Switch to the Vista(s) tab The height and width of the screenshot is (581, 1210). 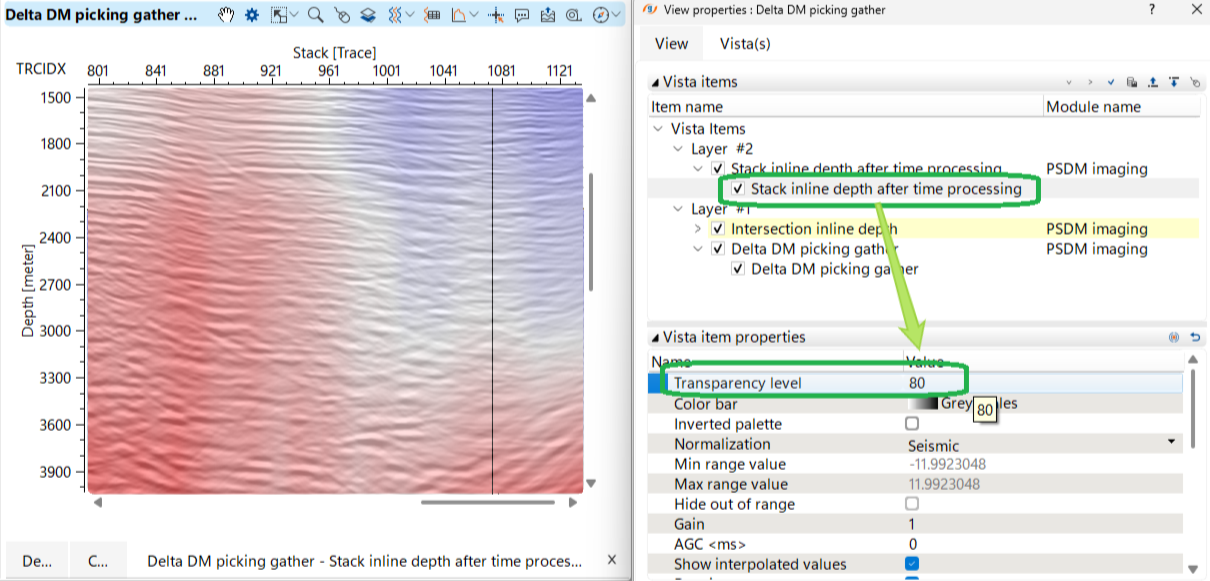click(x=745, y=44)
